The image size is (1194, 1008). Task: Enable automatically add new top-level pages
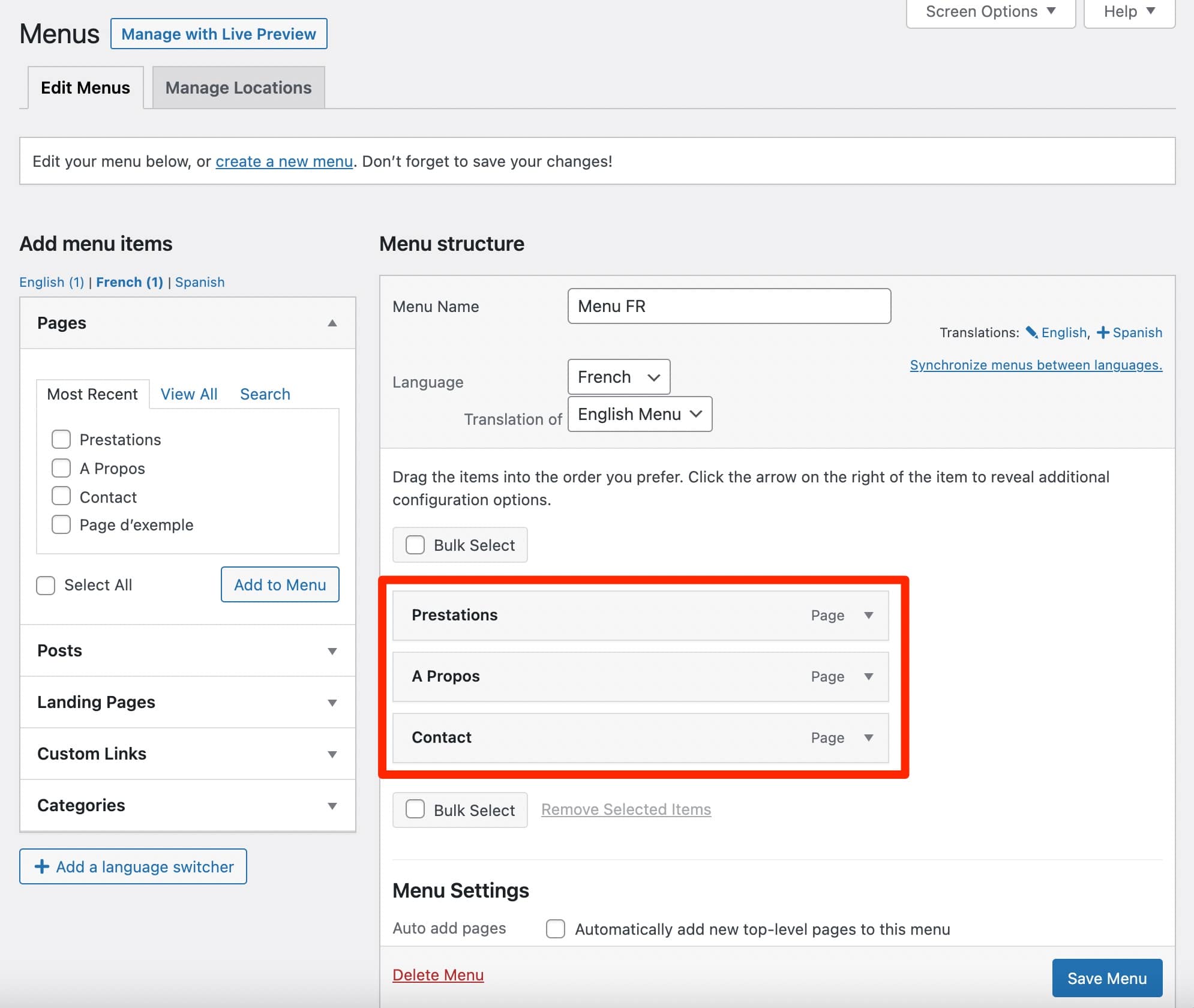click(x=556, y=929)
